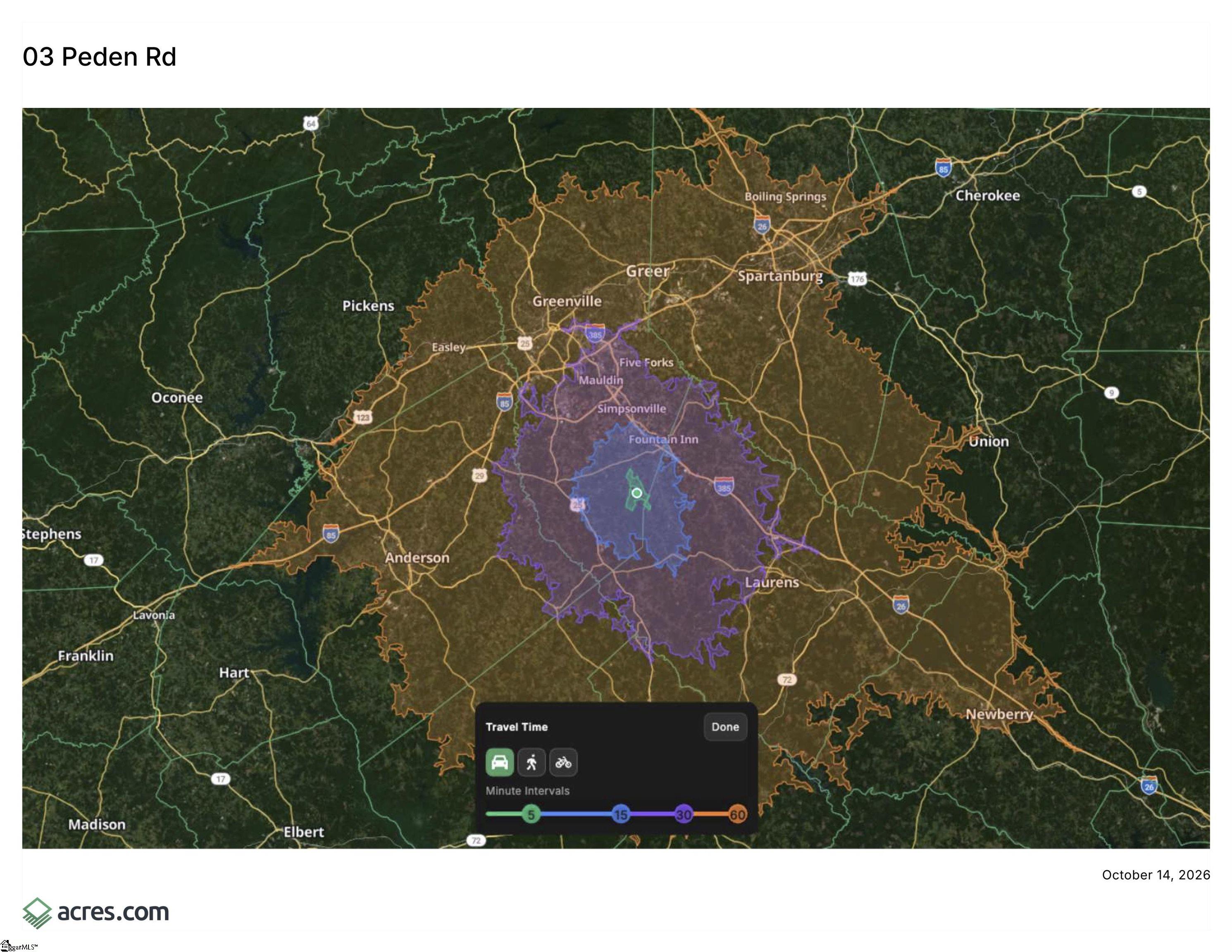Click the I-85 shield west of Anderson

click(331, 533)
